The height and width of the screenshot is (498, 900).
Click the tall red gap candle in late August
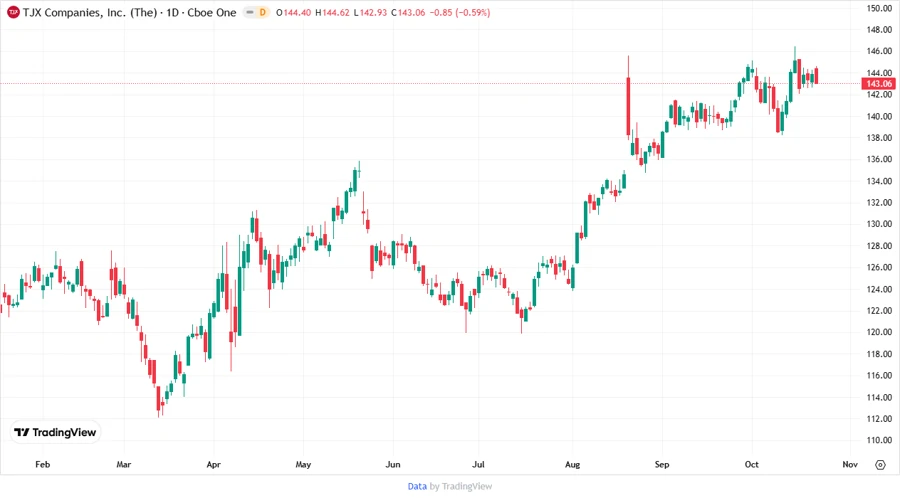(629, 96)
